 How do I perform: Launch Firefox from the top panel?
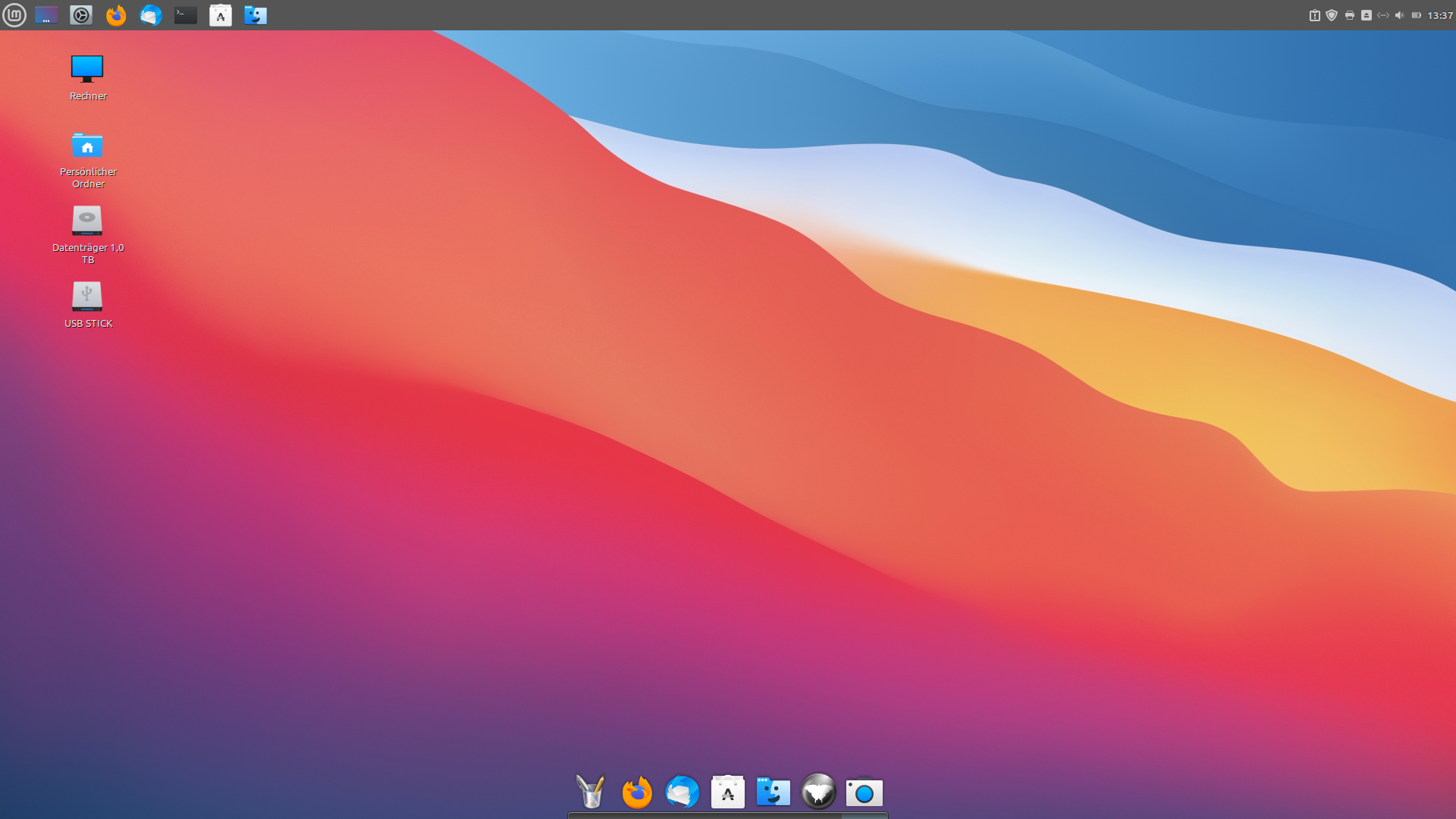[x=116, y=15]
